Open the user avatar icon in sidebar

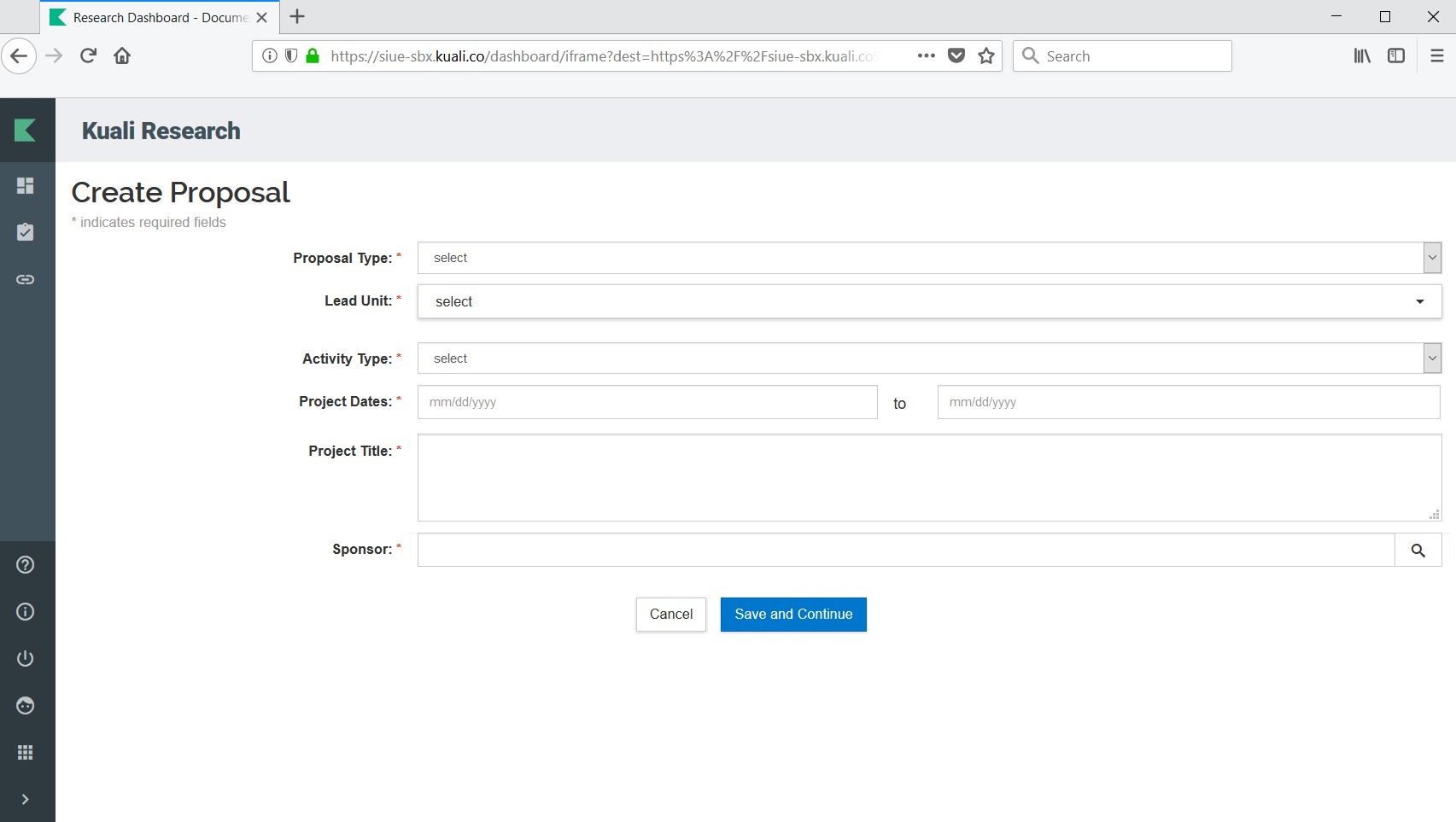pyautogui.click(x=26, y=706)
